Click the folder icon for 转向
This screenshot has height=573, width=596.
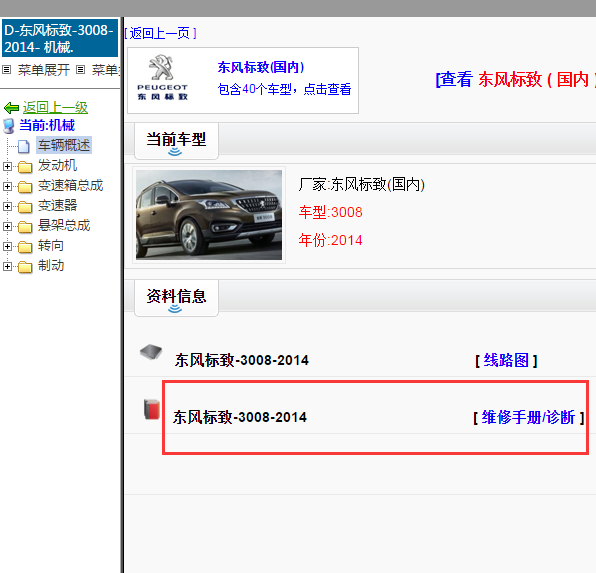click(x=25, y=247)
